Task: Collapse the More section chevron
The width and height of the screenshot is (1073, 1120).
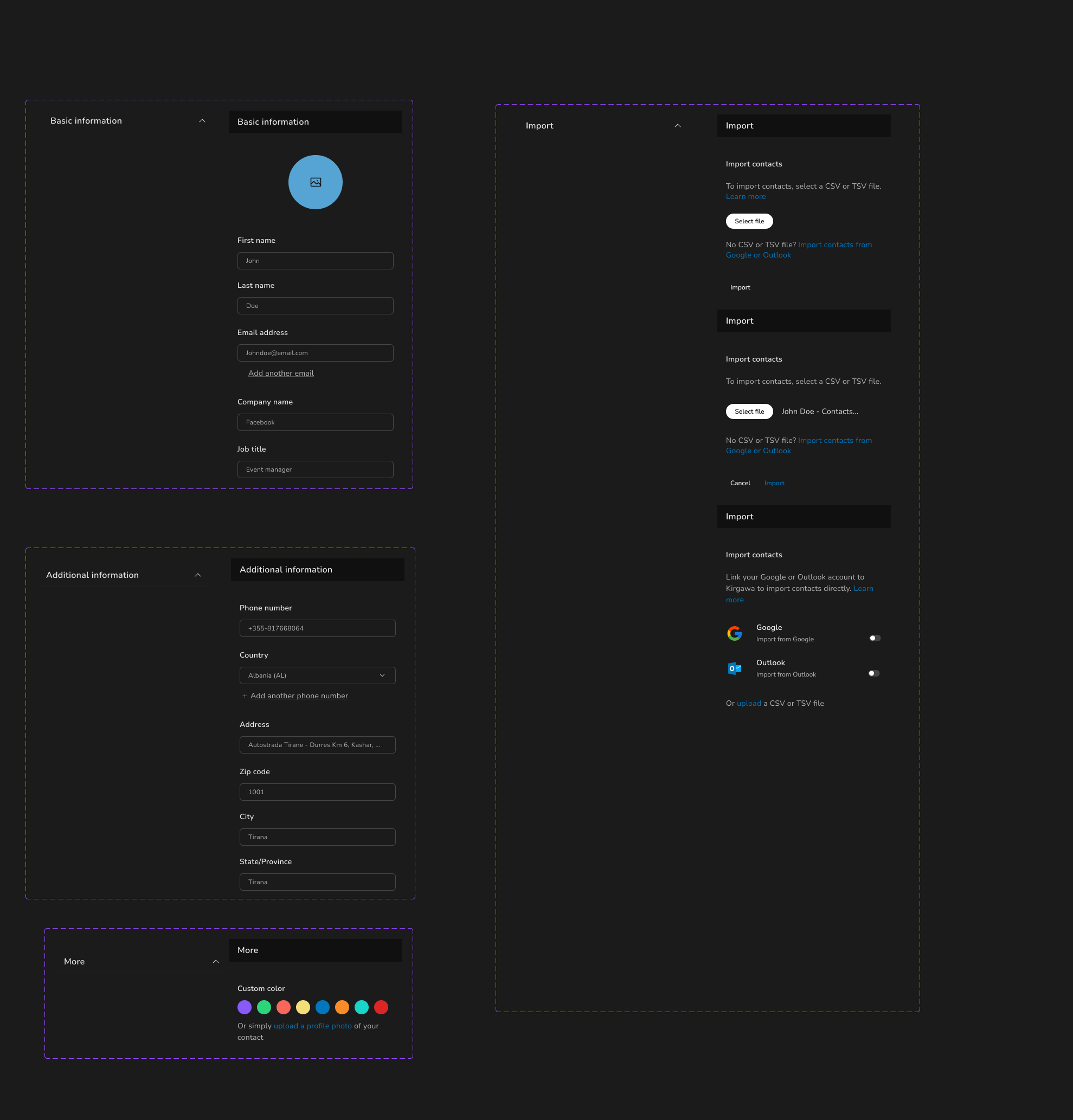Action: coord(215,962)
